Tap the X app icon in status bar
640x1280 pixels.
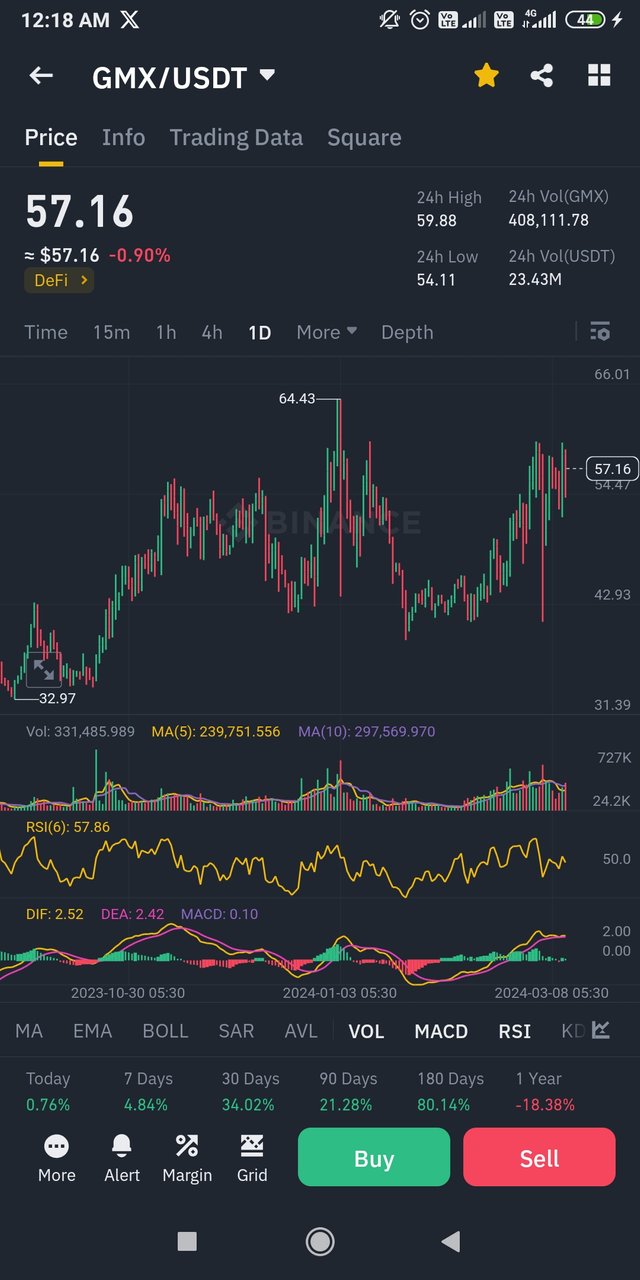click(129, 19)
